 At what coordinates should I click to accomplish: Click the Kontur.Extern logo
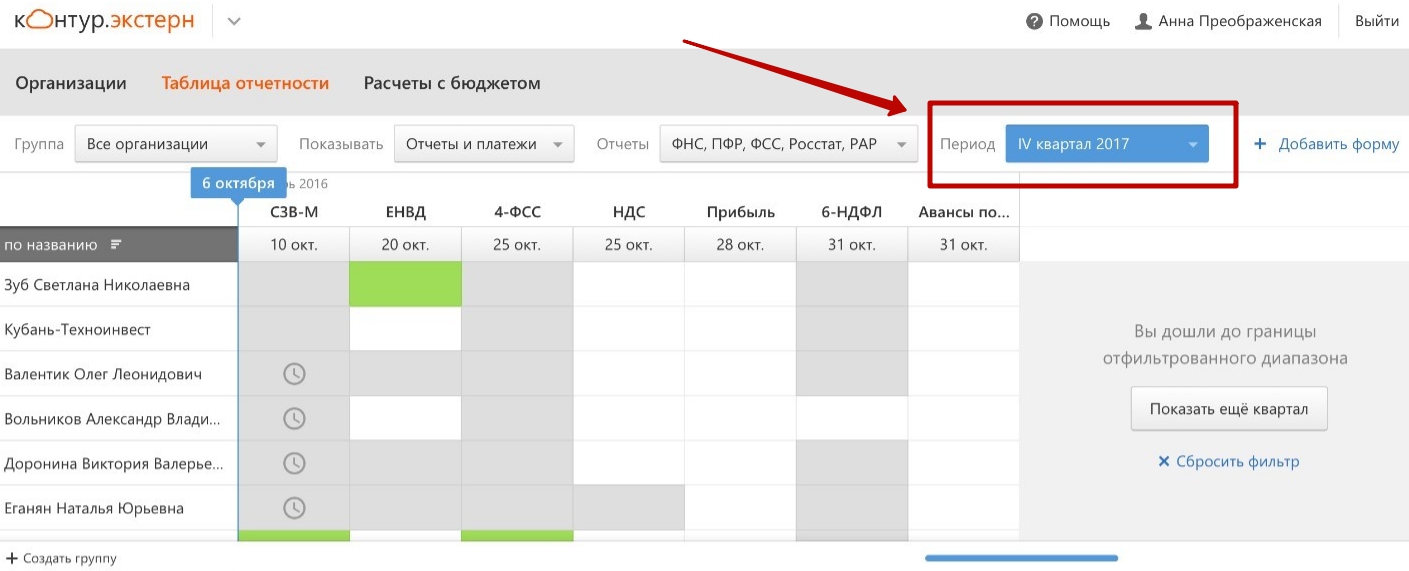pos(104,21)
